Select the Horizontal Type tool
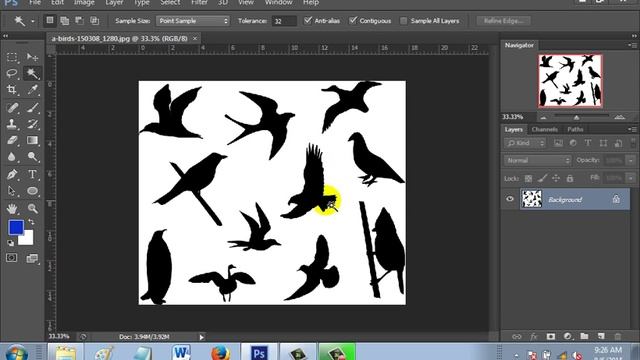 click(32, 174)
